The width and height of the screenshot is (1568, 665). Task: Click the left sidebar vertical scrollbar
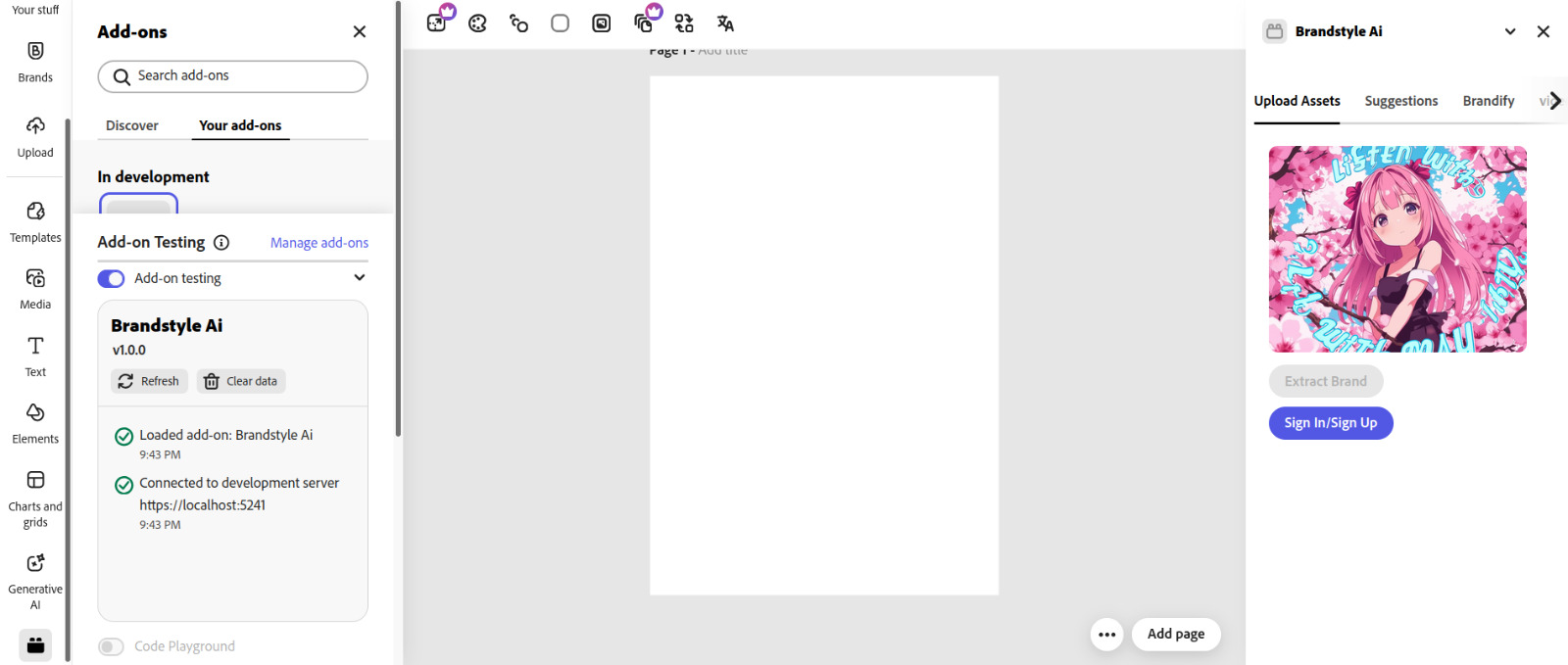pos(68,390)
